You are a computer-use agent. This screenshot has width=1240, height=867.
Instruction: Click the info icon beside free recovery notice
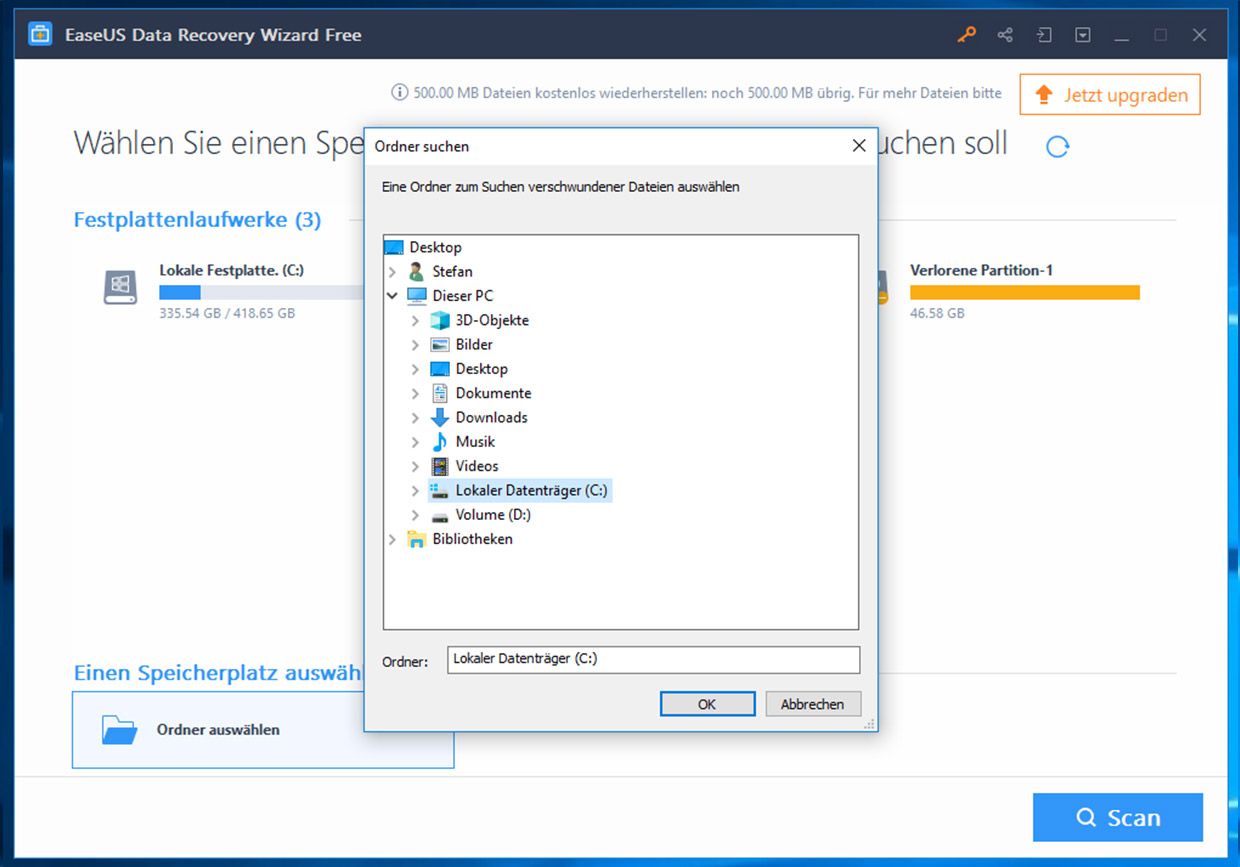(400, 93)
